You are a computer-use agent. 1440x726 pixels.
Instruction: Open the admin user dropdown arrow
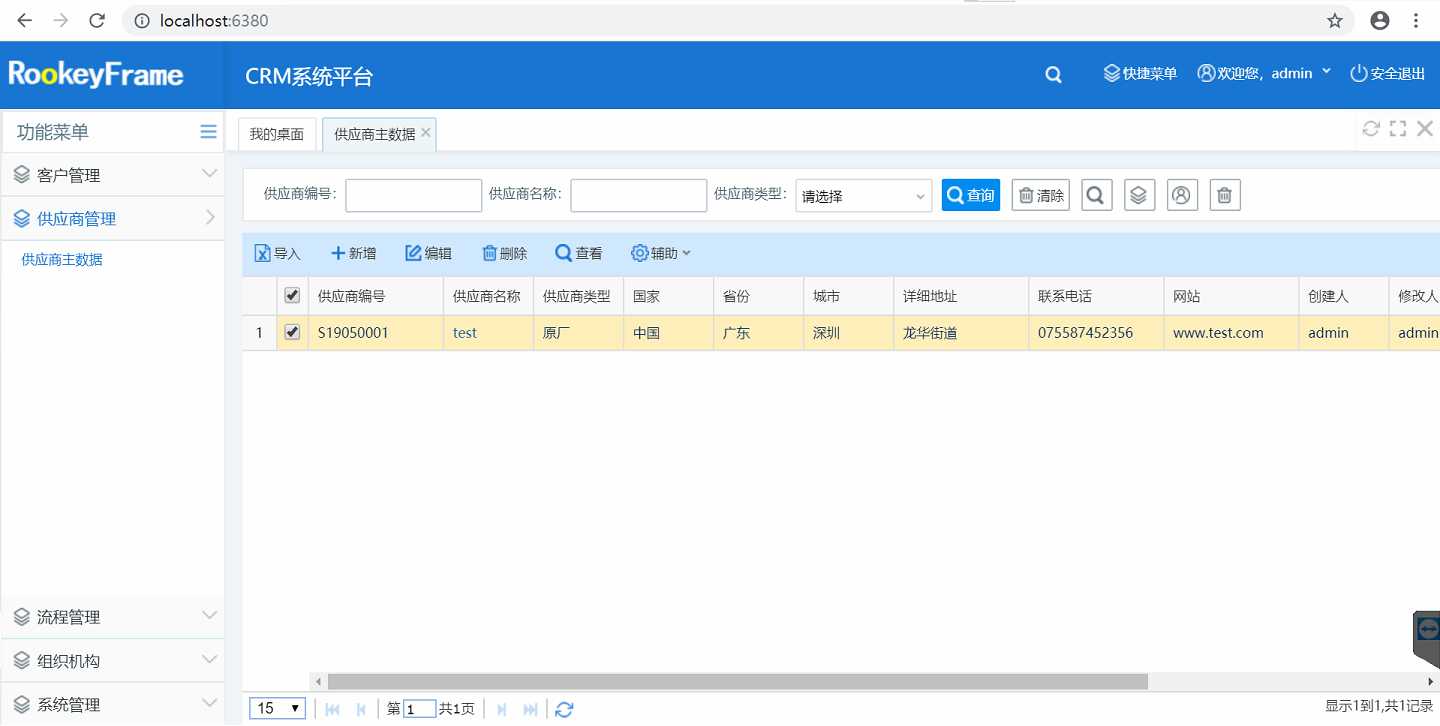point(1326,71)
